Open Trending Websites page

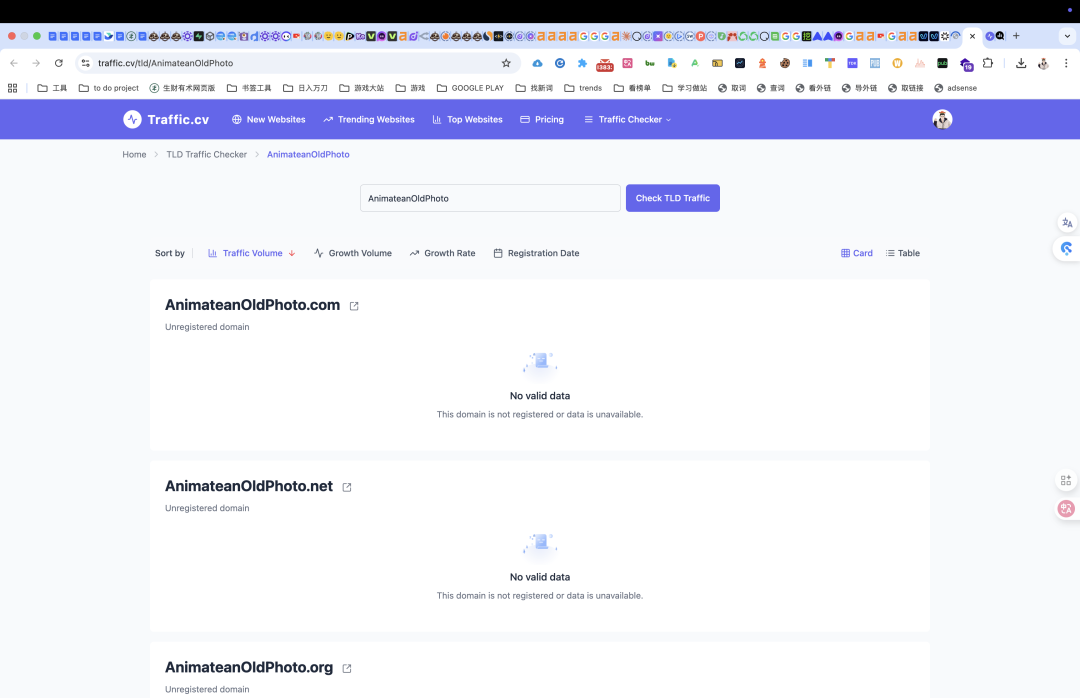369,119
